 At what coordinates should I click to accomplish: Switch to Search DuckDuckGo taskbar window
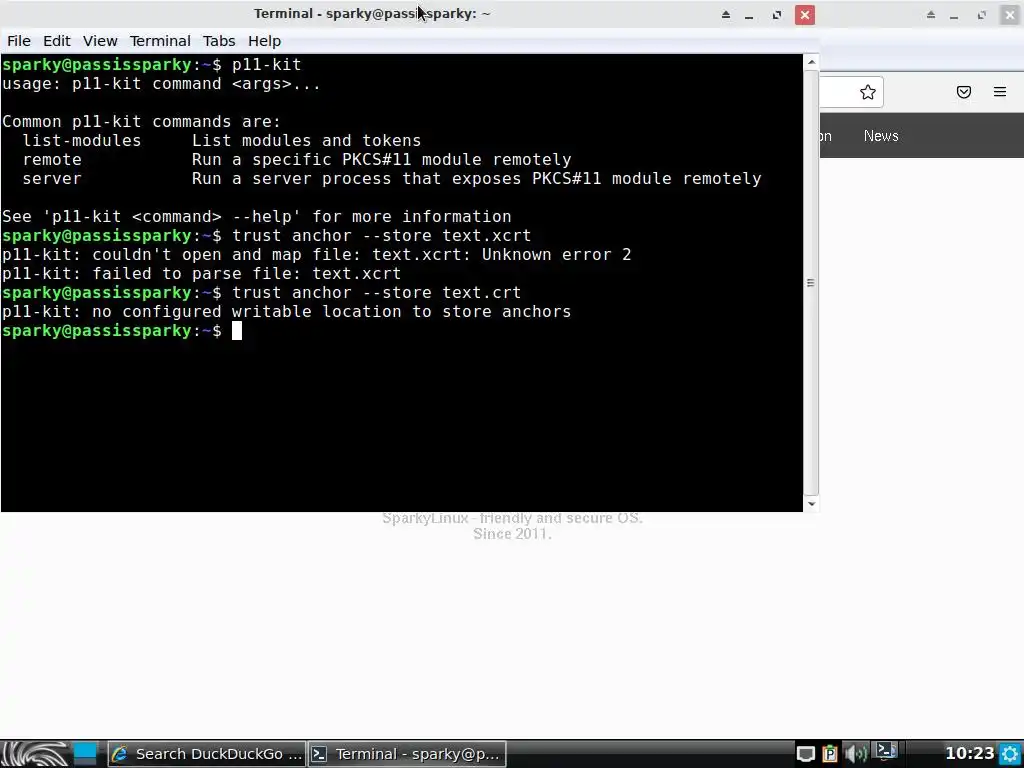tap(206, 754)
